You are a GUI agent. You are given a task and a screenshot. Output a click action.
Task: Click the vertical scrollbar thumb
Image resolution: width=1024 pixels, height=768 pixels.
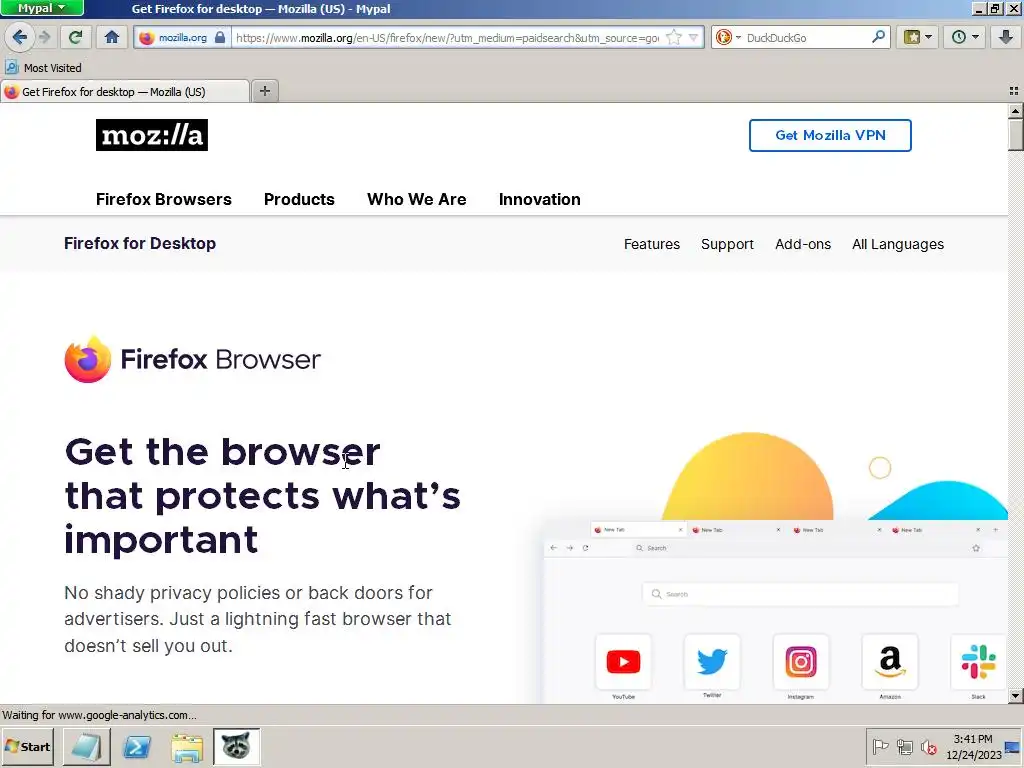tap(1016, 135)
